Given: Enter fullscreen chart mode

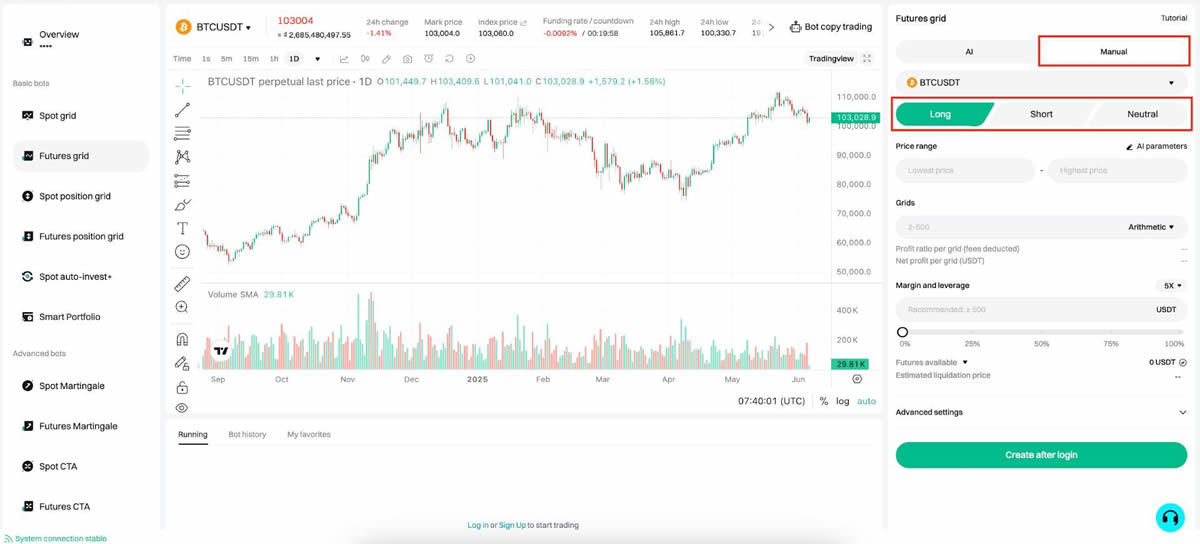Looking at the screenshot, I should (867, 59).
